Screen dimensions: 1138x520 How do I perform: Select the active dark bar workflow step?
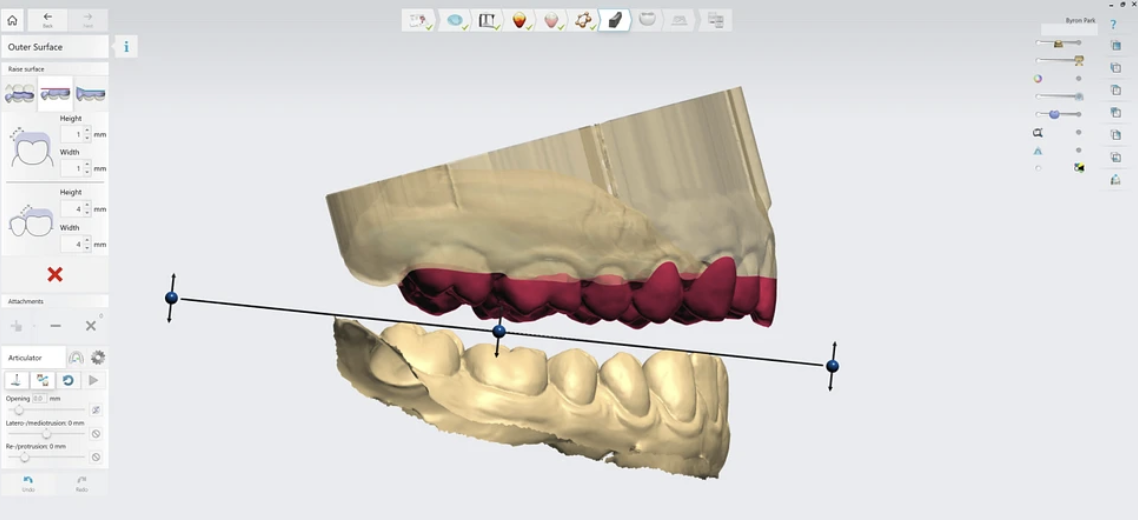coord(615,20)
